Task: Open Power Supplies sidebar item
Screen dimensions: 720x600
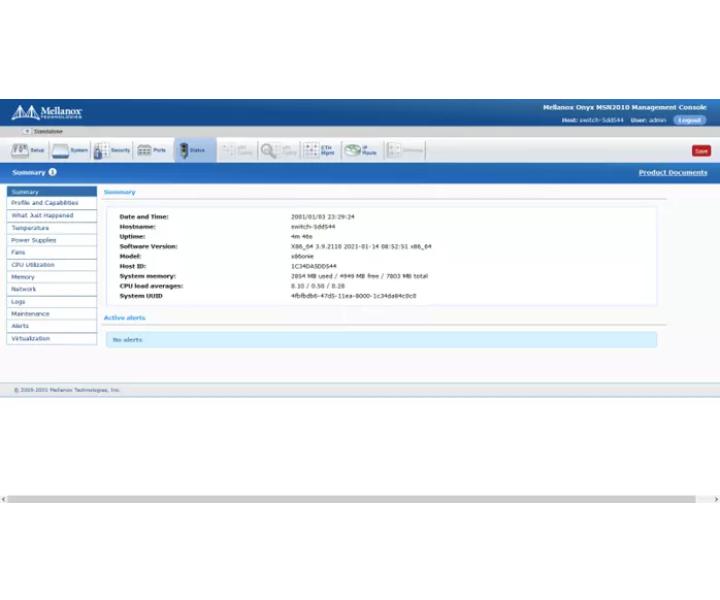Action: click(x=51, y=240)
